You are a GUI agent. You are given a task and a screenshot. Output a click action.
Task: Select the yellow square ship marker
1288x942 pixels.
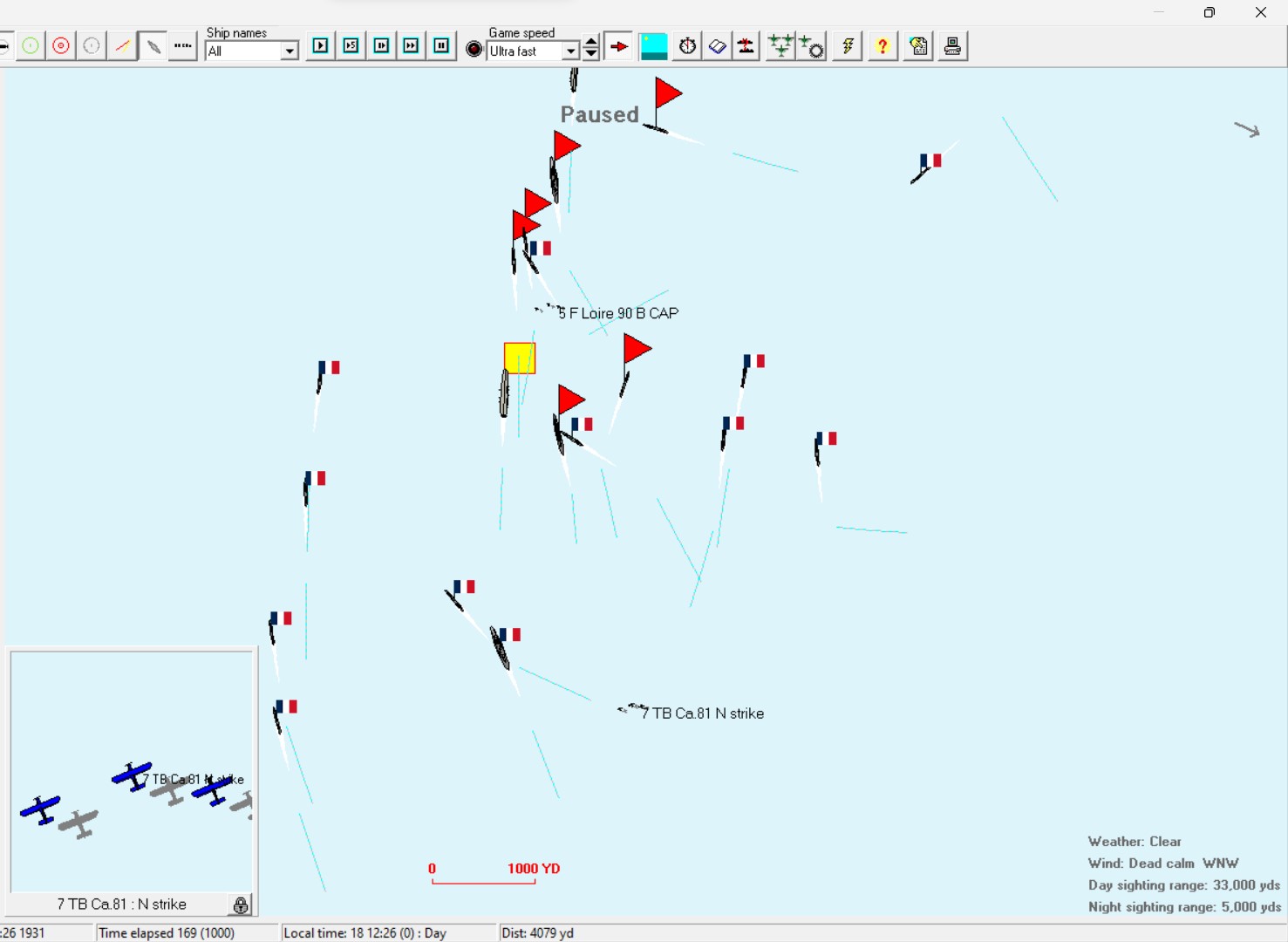click(x=520, y=358)
